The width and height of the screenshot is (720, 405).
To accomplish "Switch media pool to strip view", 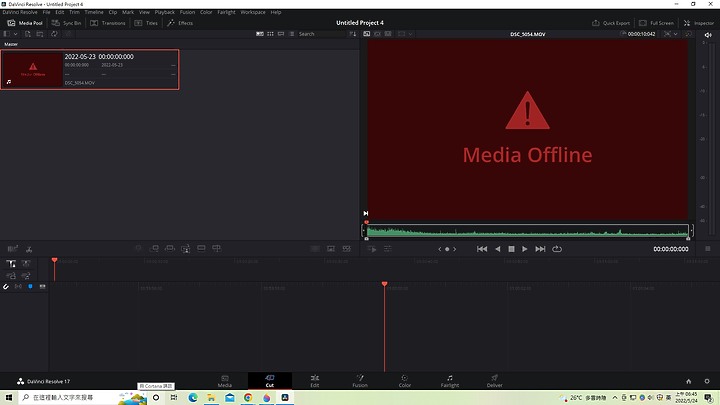I will coord(281,34).
